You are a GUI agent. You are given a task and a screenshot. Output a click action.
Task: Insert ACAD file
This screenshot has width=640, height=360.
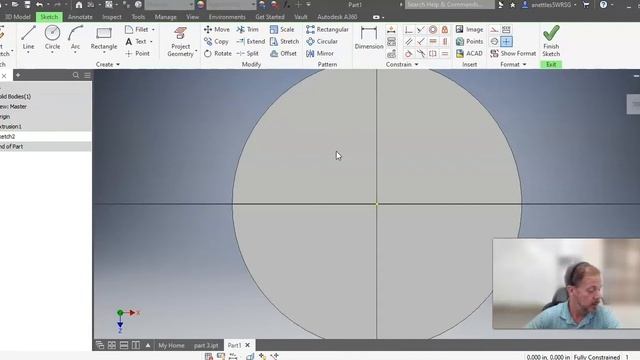click(x=469, y=53)
